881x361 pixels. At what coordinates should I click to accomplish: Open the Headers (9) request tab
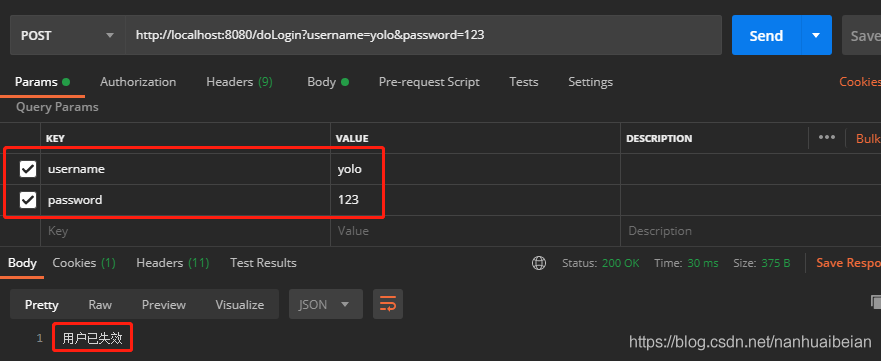239,82
